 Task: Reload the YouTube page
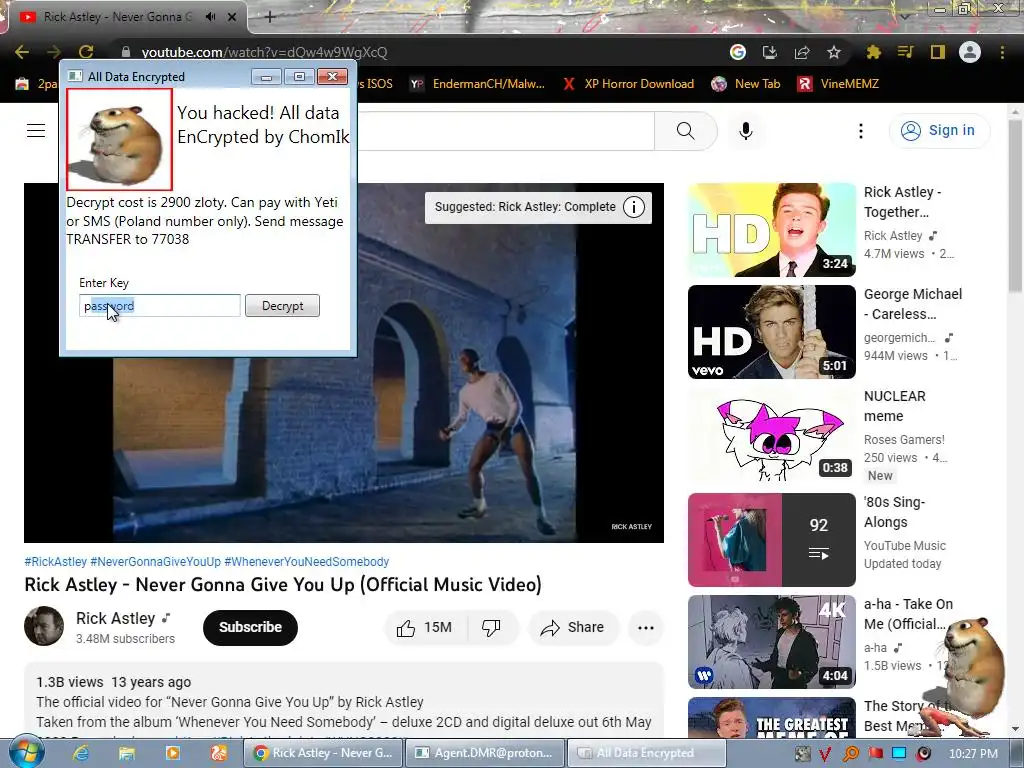(x=86, y=52)
